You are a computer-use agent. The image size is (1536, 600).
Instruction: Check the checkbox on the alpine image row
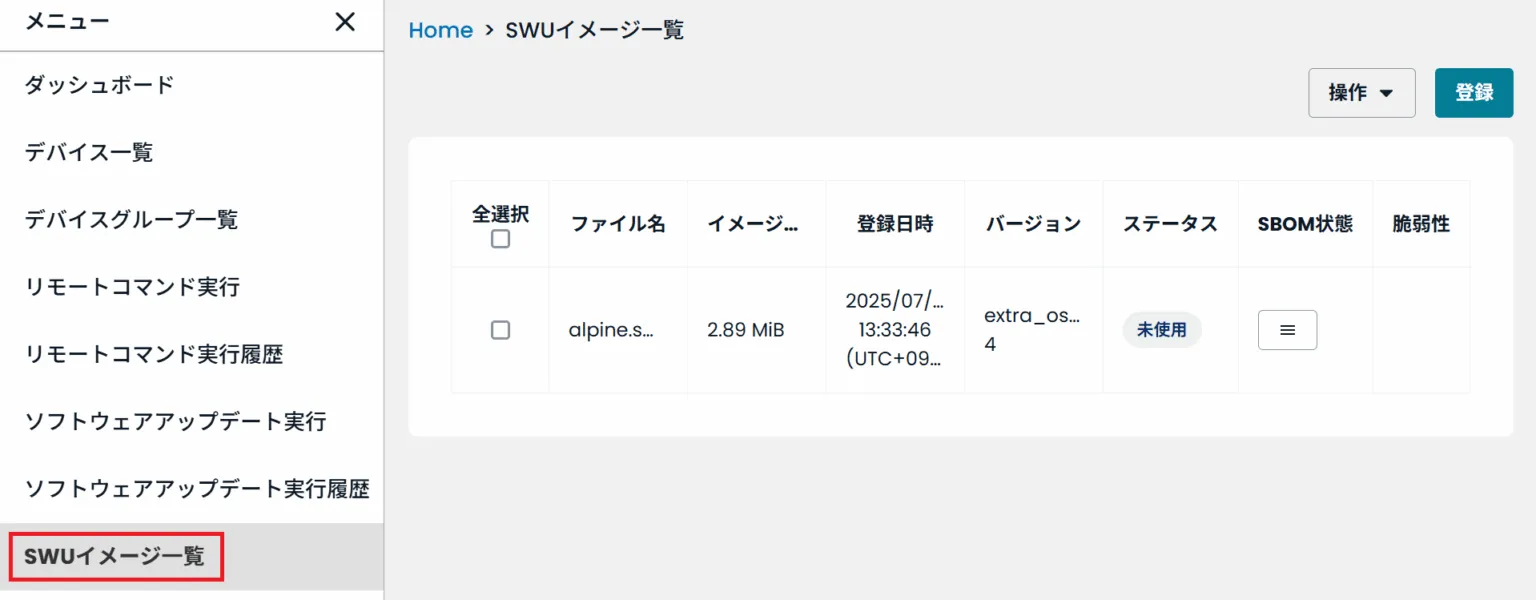(x=500, y=330)
